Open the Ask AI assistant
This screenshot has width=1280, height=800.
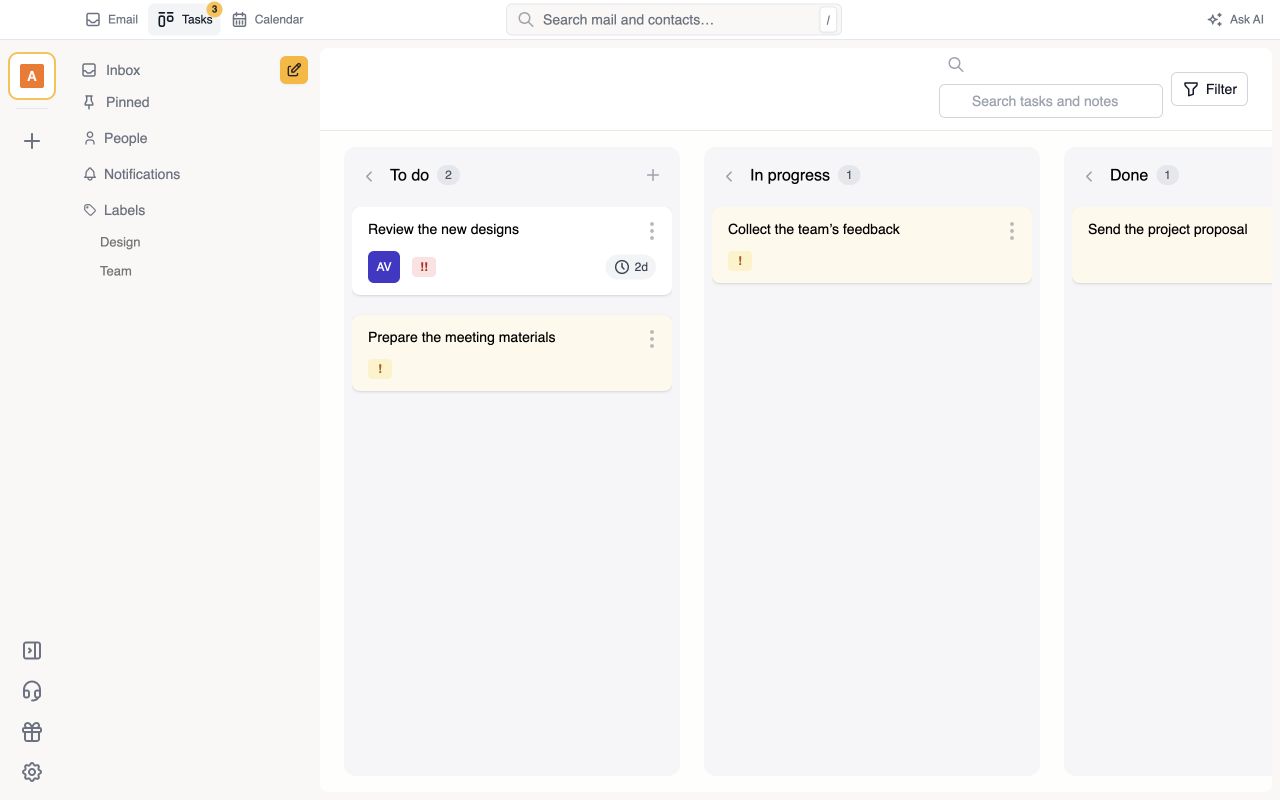1236,19
